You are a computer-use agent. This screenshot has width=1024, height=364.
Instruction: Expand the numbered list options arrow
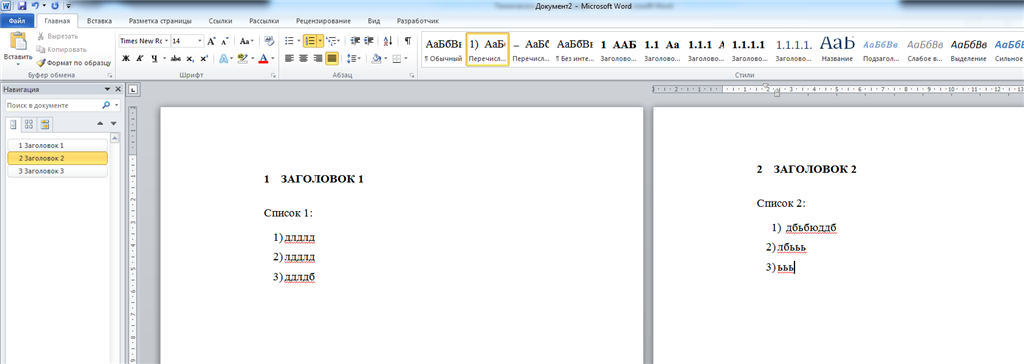click(x=320, y=41)
